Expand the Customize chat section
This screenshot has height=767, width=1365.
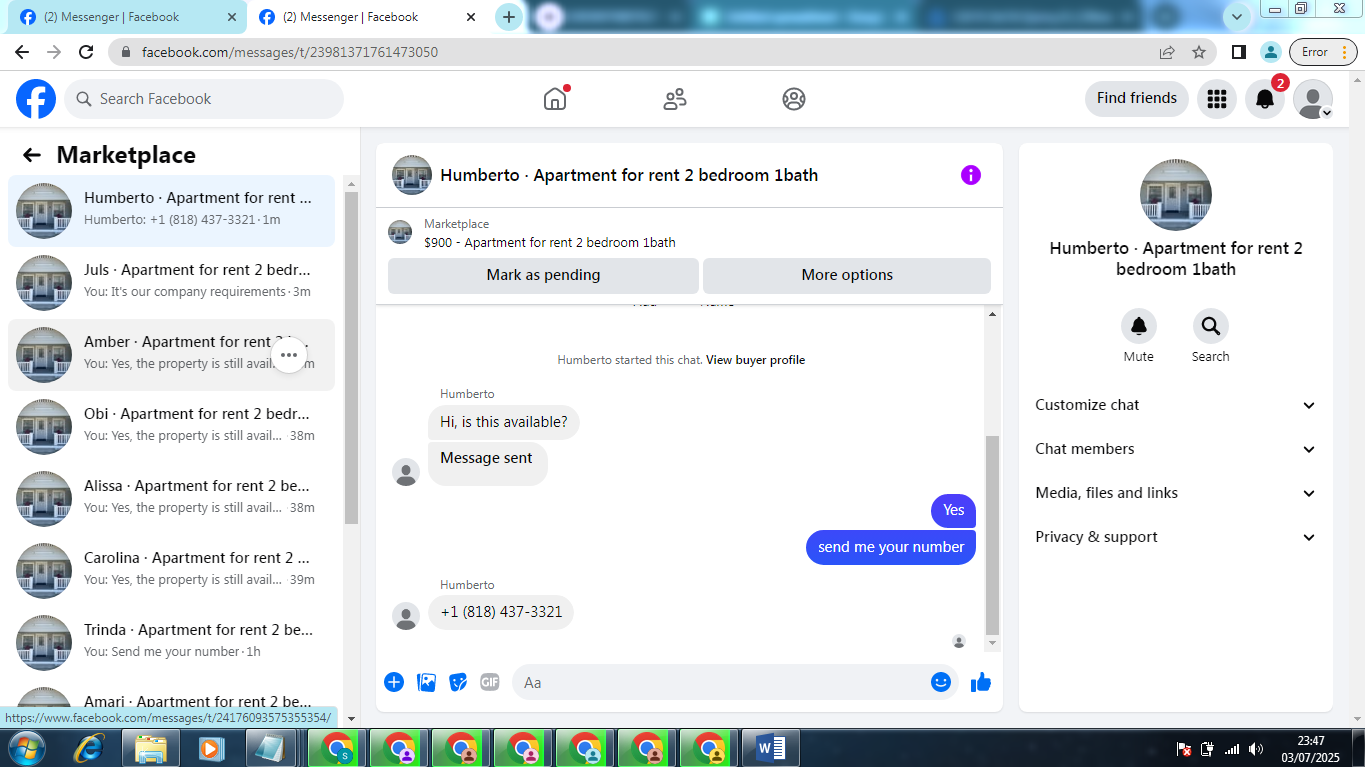(x=1176, y=405)
